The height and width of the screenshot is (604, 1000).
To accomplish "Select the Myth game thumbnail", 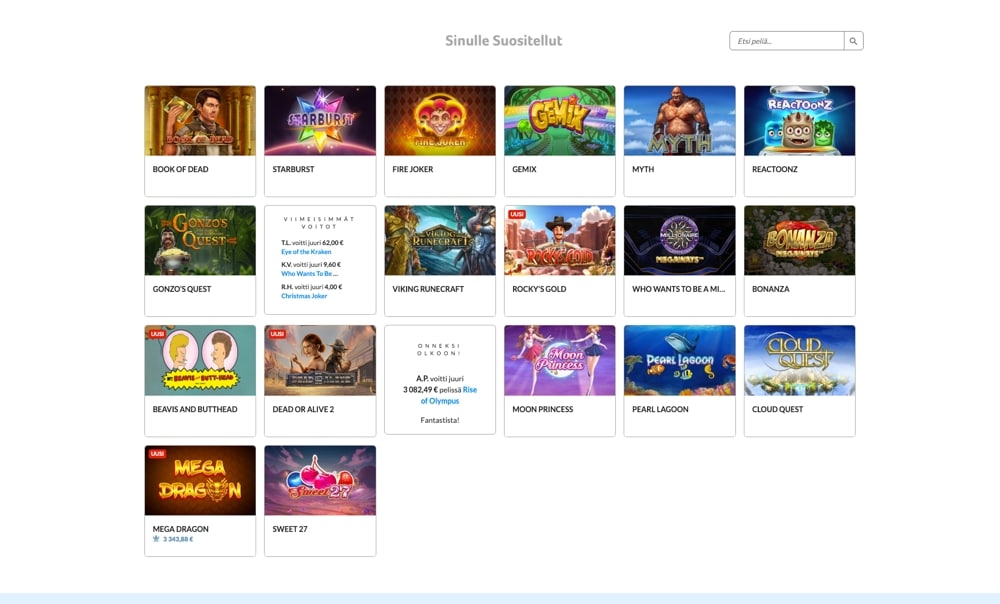I will [x=680, y=121].
